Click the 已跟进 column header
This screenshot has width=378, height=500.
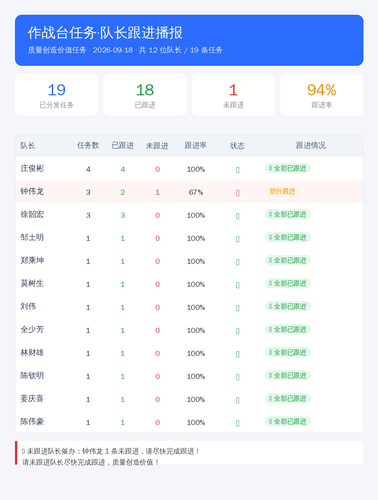click(x=123, y=145)
